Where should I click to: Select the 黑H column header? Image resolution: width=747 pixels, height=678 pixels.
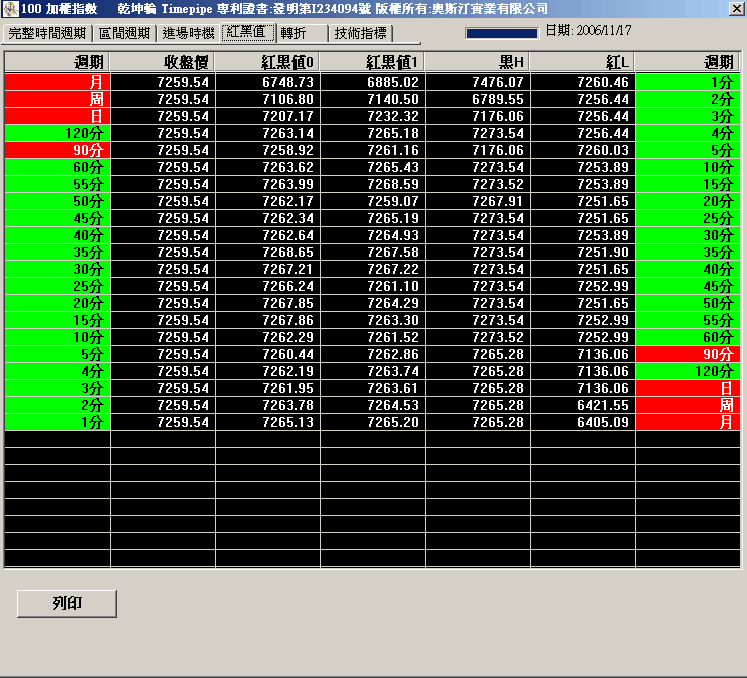(x=477, y=62)
